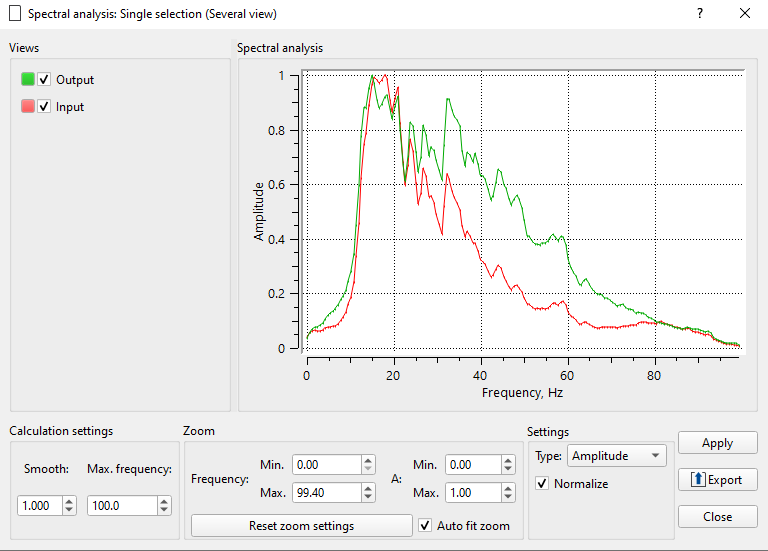
Task: Toggle the Auto fit zoom checkbox
Action: [x=425, y=526]
